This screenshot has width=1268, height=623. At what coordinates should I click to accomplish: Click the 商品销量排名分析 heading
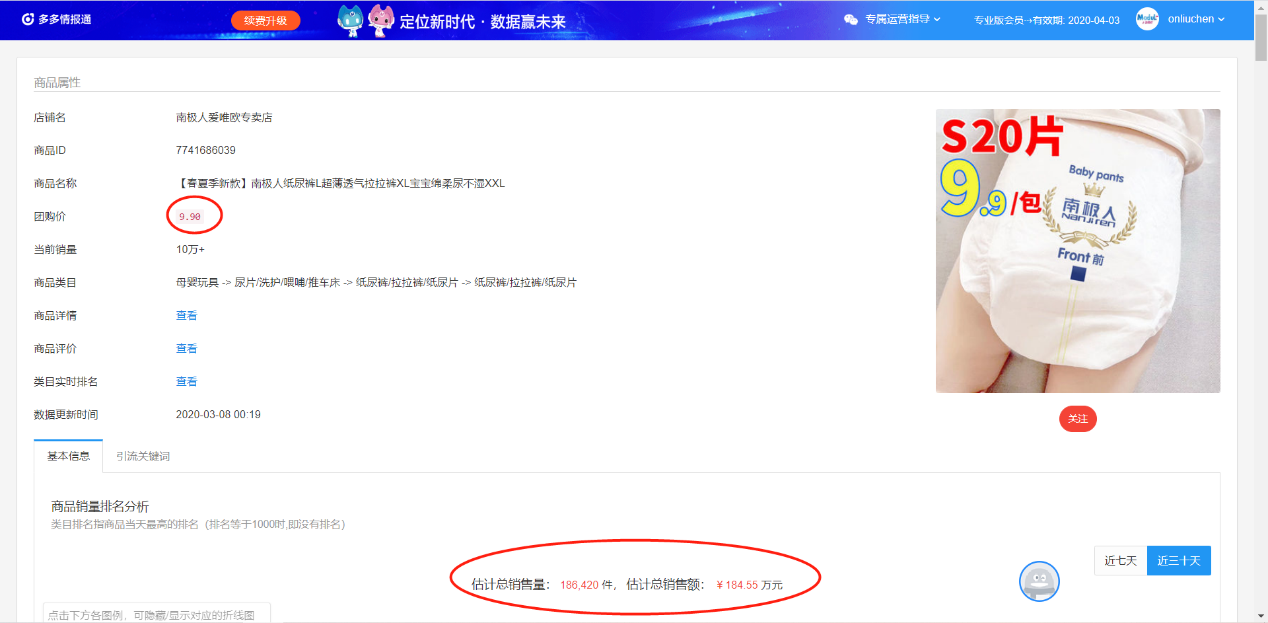100,507
